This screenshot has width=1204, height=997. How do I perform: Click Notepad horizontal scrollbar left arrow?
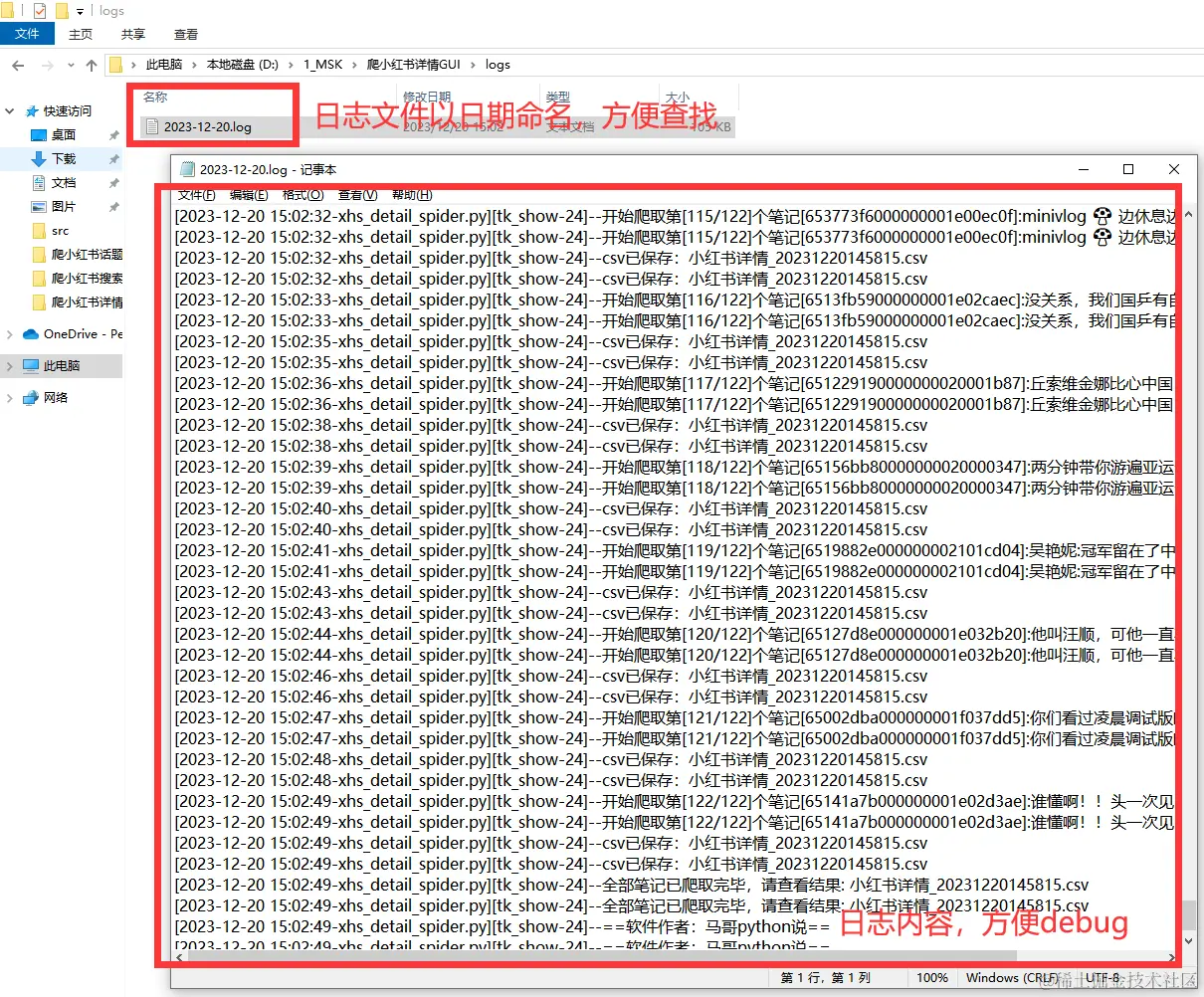coord(180,956)
